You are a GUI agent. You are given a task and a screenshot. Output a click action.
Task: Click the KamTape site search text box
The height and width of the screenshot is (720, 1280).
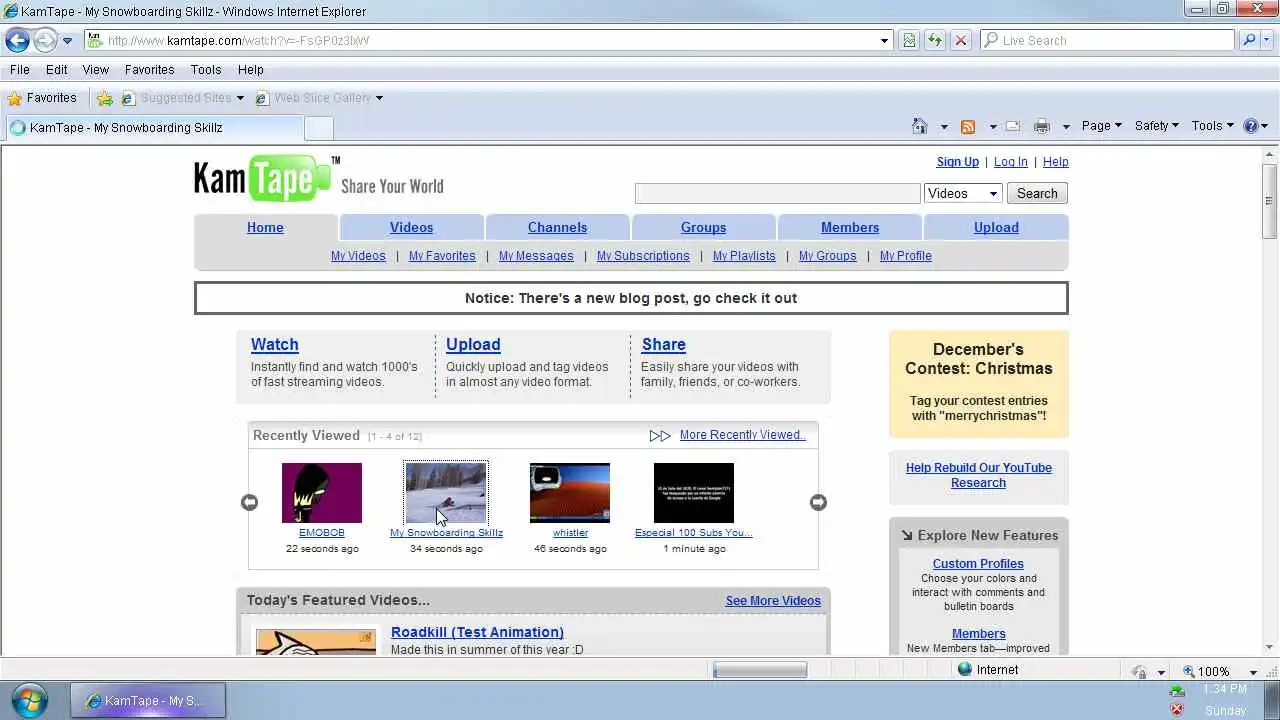777,194
